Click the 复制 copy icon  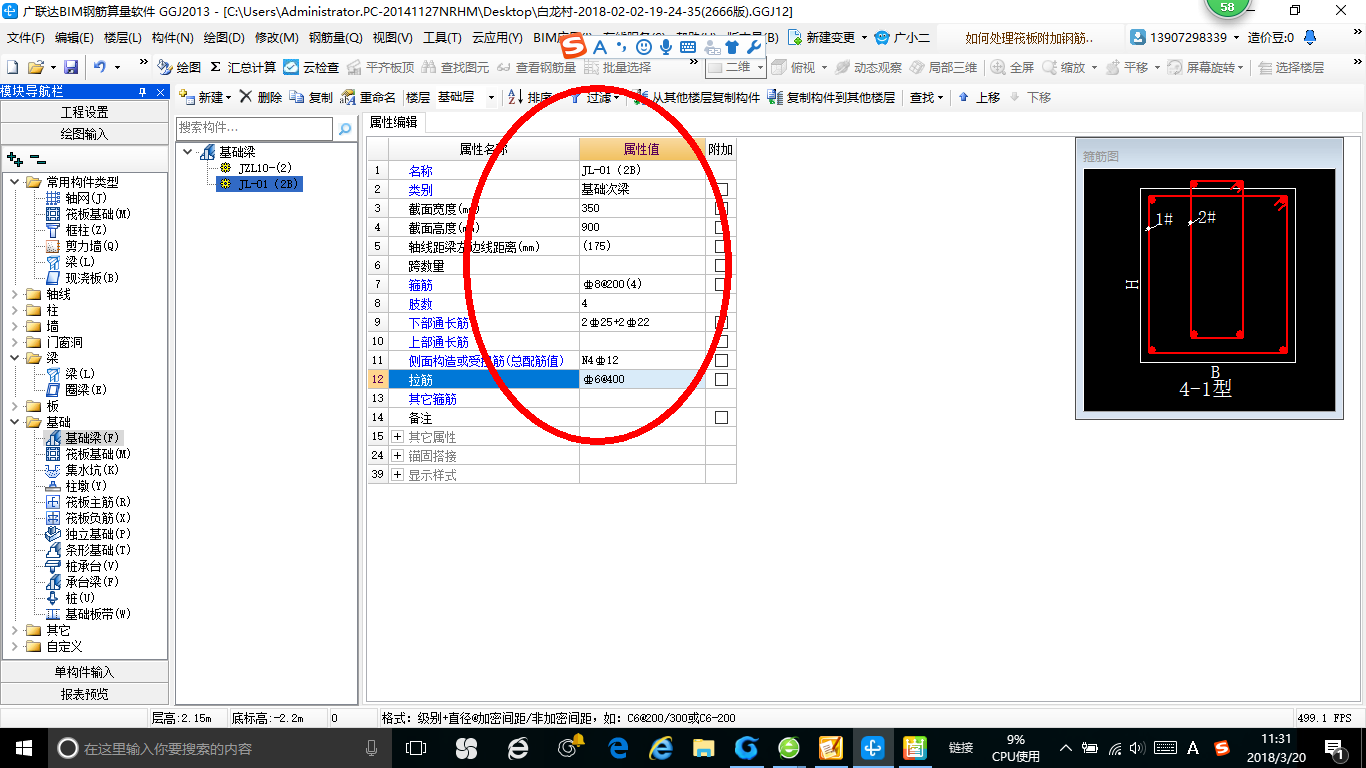click(297, 97)
